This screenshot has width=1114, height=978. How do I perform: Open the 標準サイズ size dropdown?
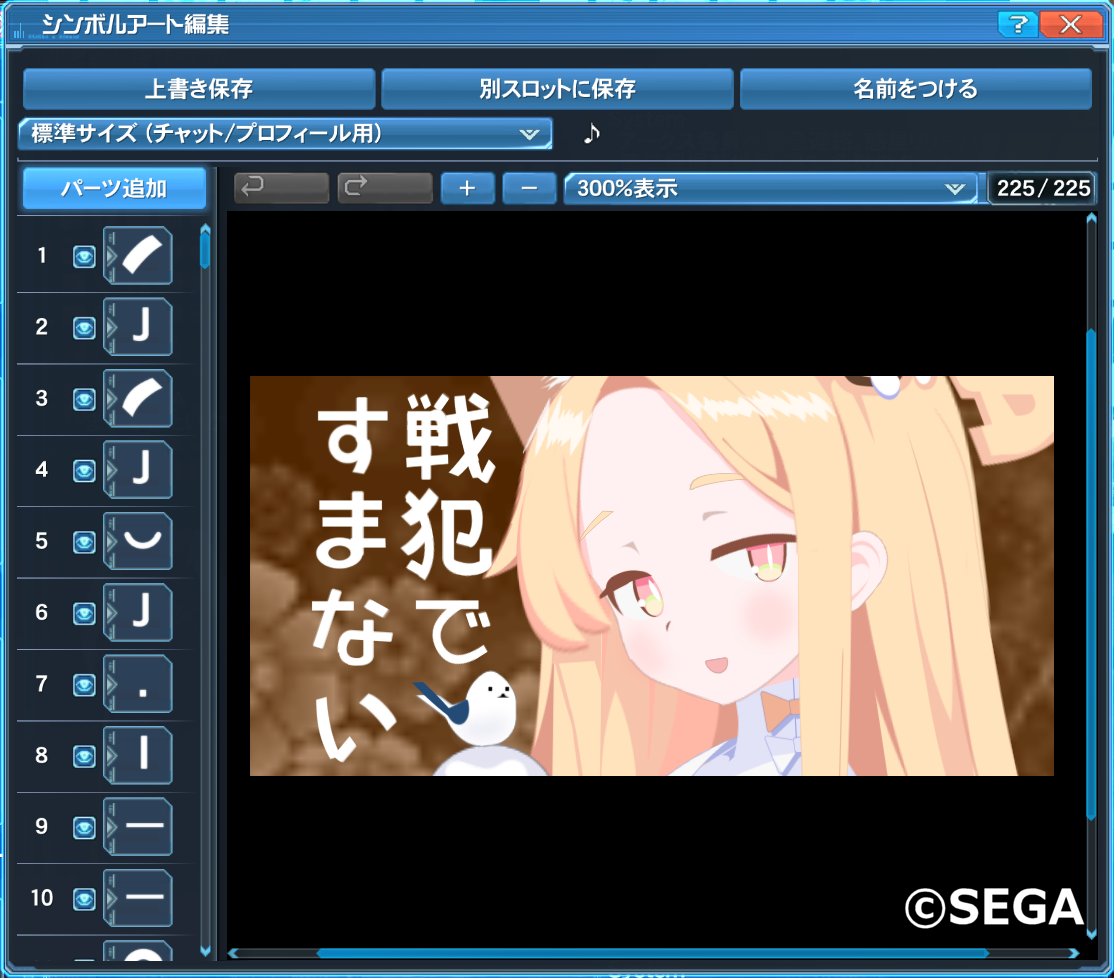(286, 133)
